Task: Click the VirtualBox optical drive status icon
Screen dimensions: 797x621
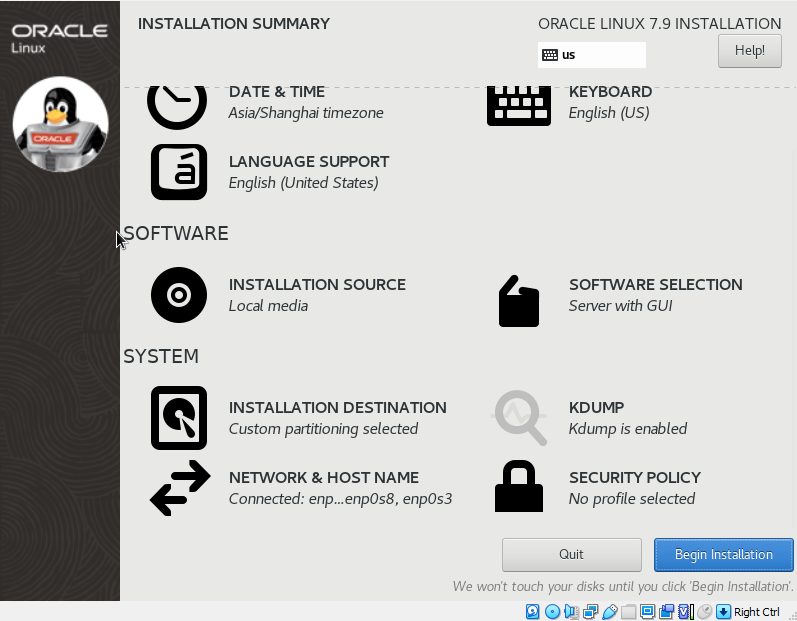Action: click(552, 612)
